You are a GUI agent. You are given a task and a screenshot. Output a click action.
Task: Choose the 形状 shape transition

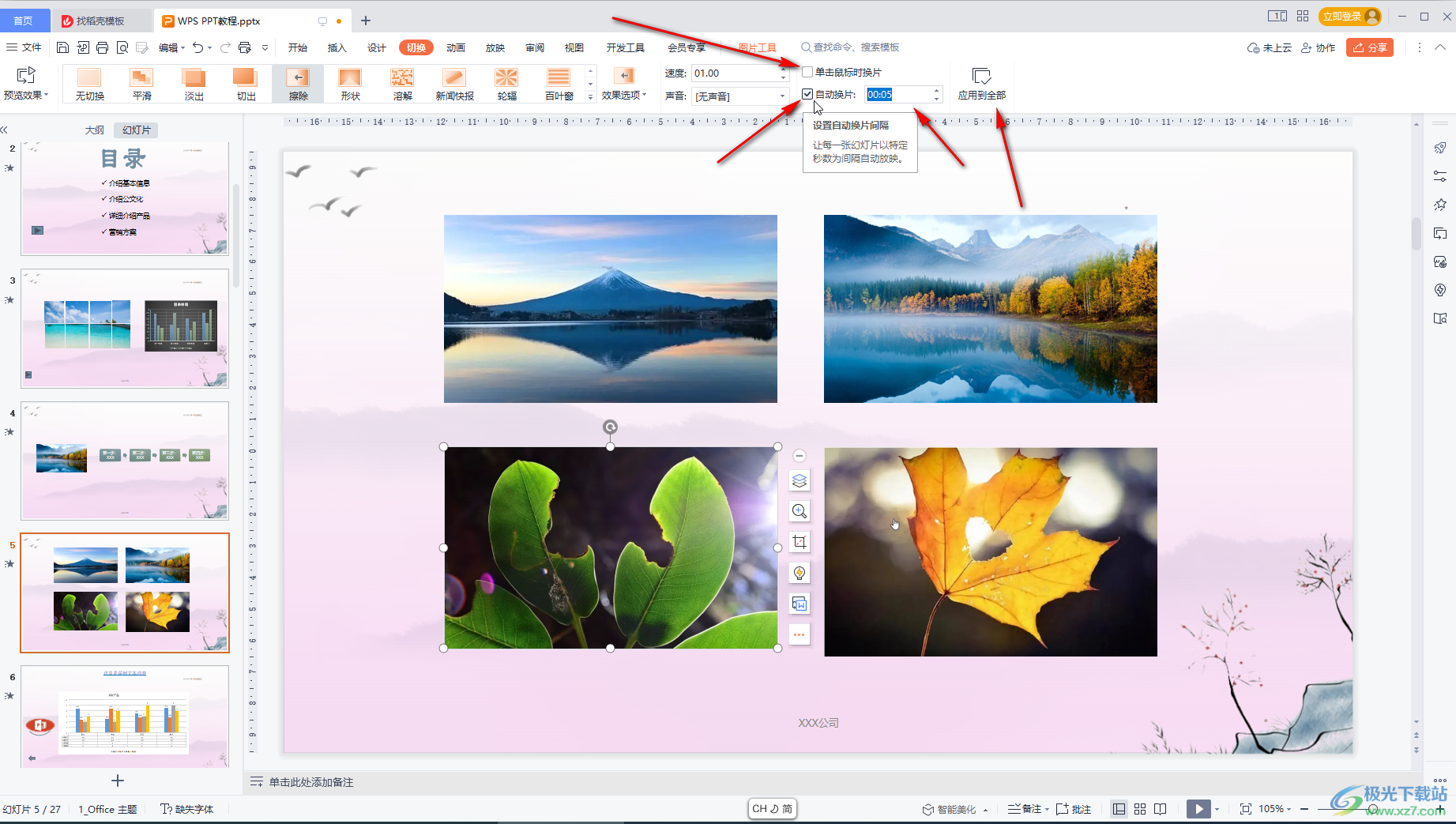click(350, 84)
